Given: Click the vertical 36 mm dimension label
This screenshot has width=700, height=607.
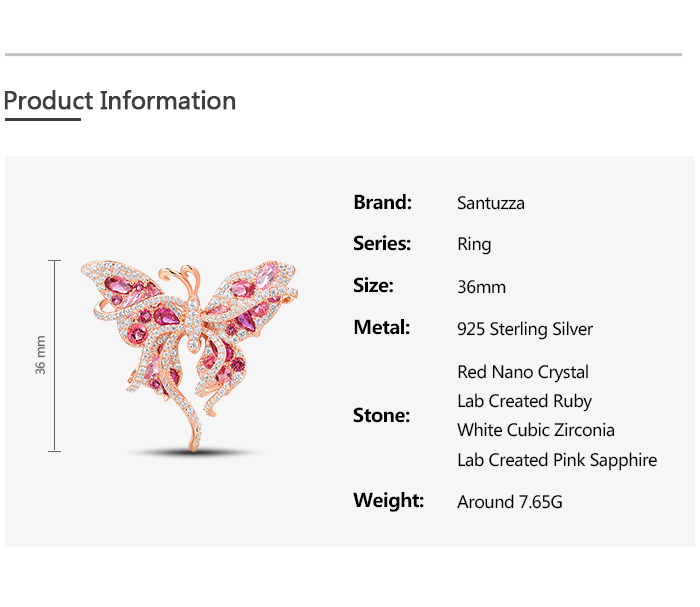Looking at the screenshot, I should click(x=41, y=355).
